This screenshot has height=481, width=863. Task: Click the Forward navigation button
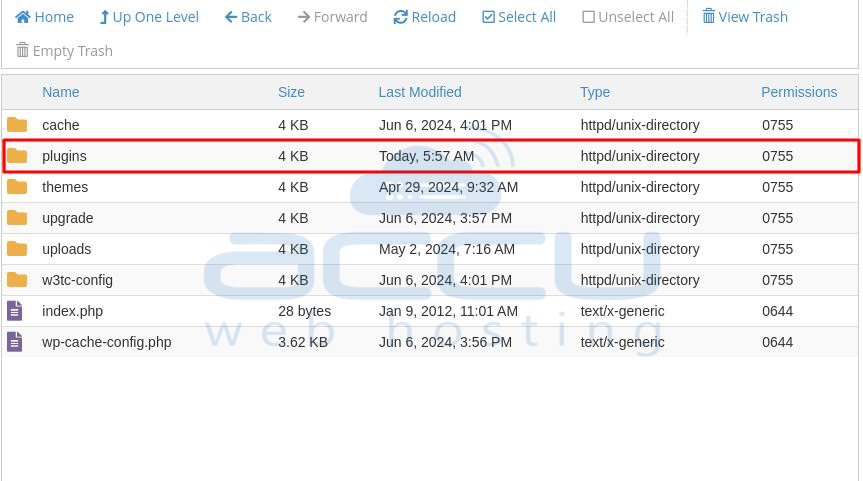332,17
